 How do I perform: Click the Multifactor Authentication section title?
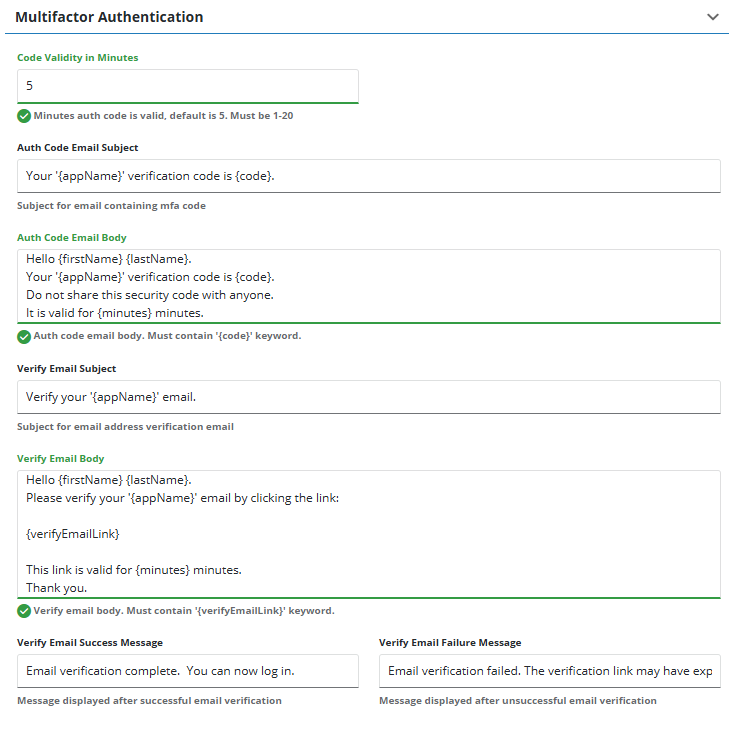tap(109, 17)
